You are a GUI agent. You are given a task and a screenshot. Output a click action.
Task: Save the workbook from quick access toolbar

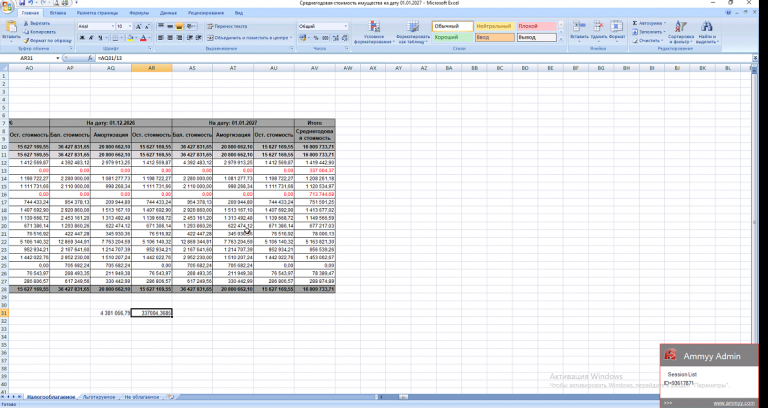(22, 3)
